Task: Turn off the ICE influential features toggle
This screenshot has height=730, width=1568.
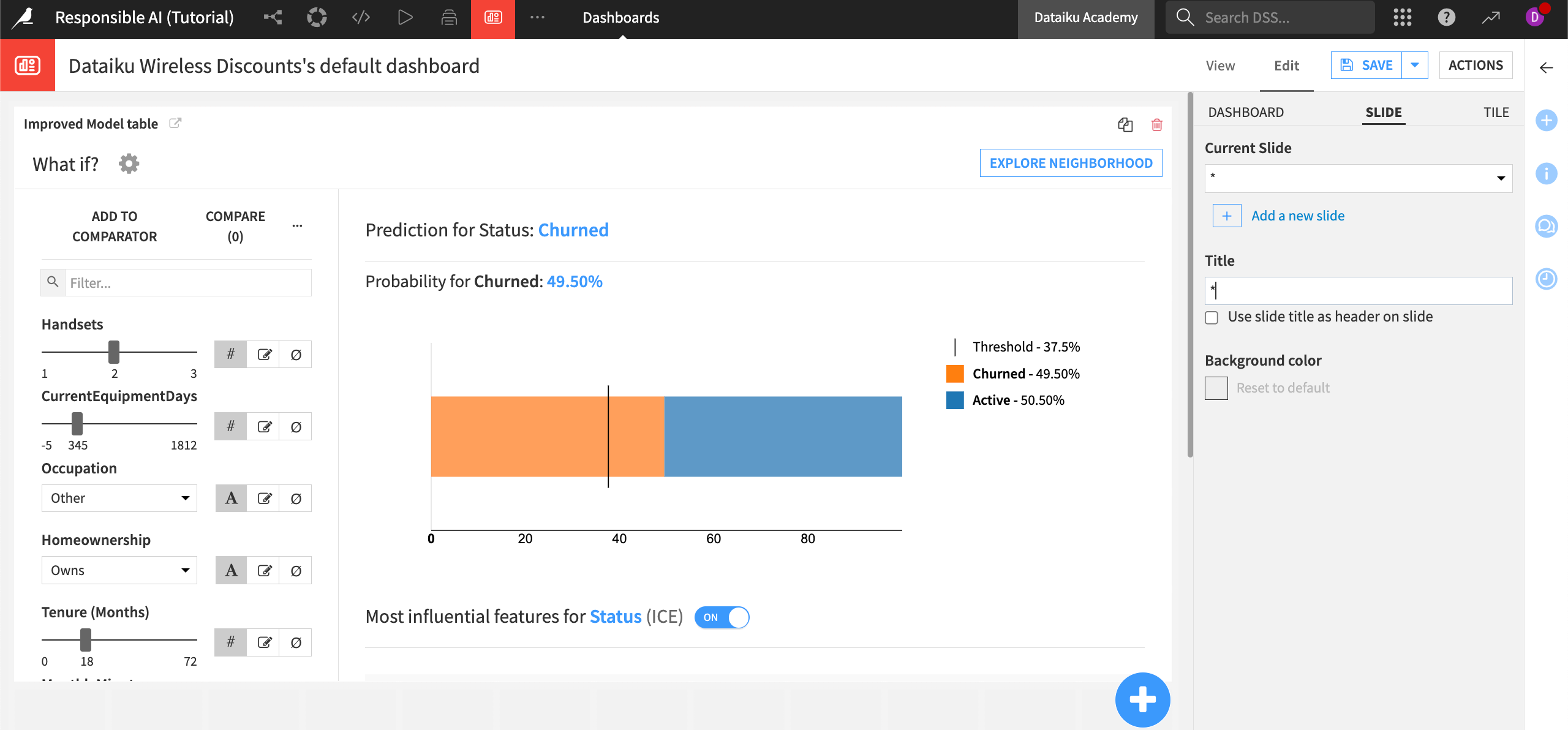Action: pos(722,617)
